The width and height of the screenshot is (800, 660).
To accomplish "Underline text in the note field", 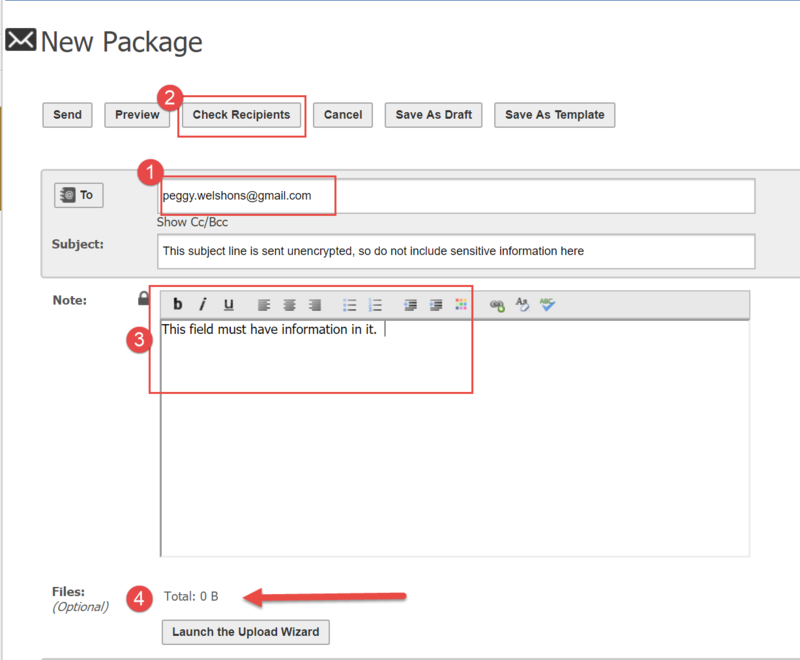I will [227, 304].
